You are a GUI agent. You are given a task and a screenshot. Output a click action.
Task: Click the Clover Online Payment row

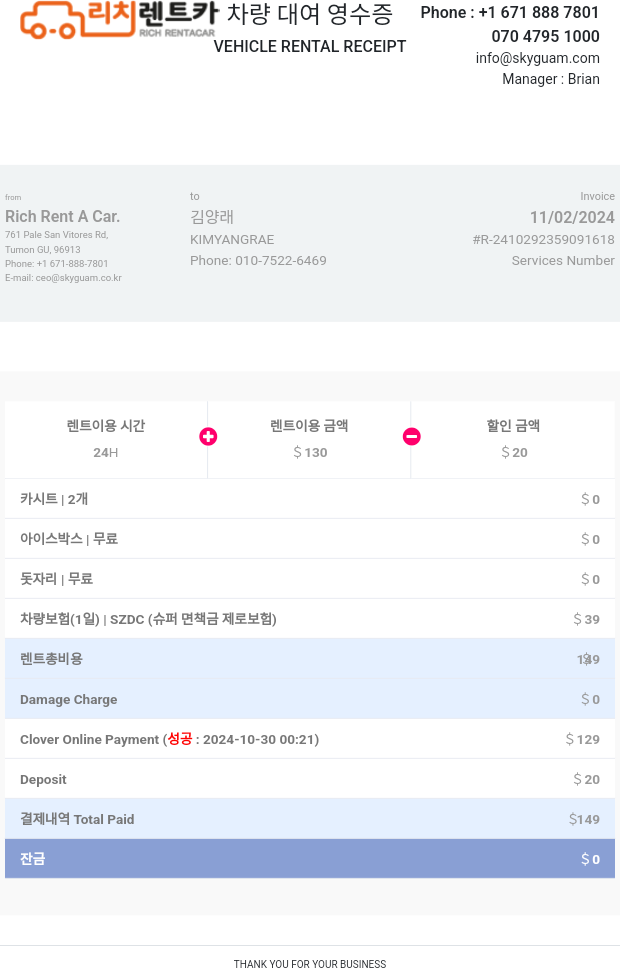[310, 739]
